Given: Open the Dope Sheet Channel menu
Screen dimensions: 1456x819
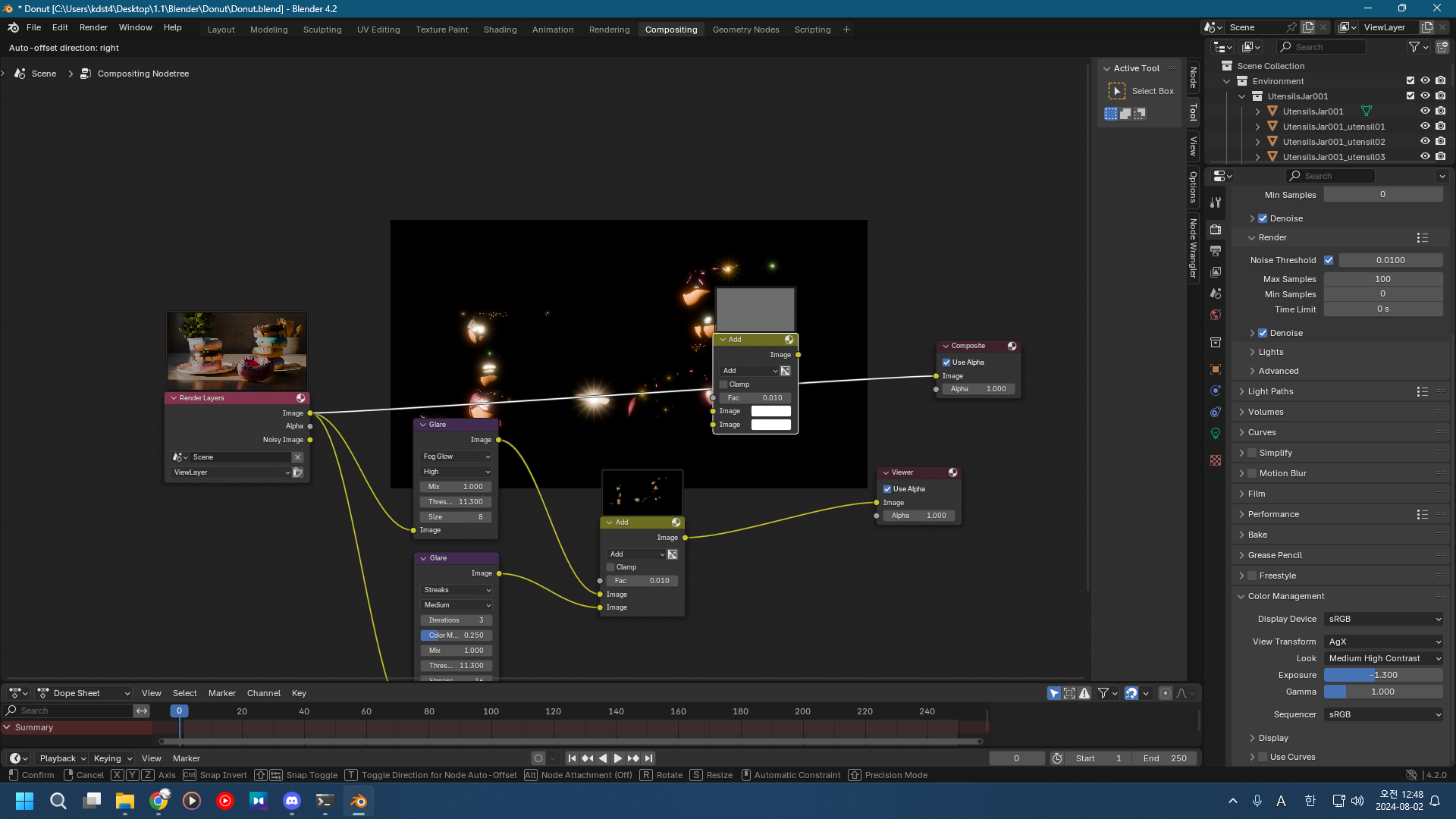Looking at the screenshot, I should 263,693.
